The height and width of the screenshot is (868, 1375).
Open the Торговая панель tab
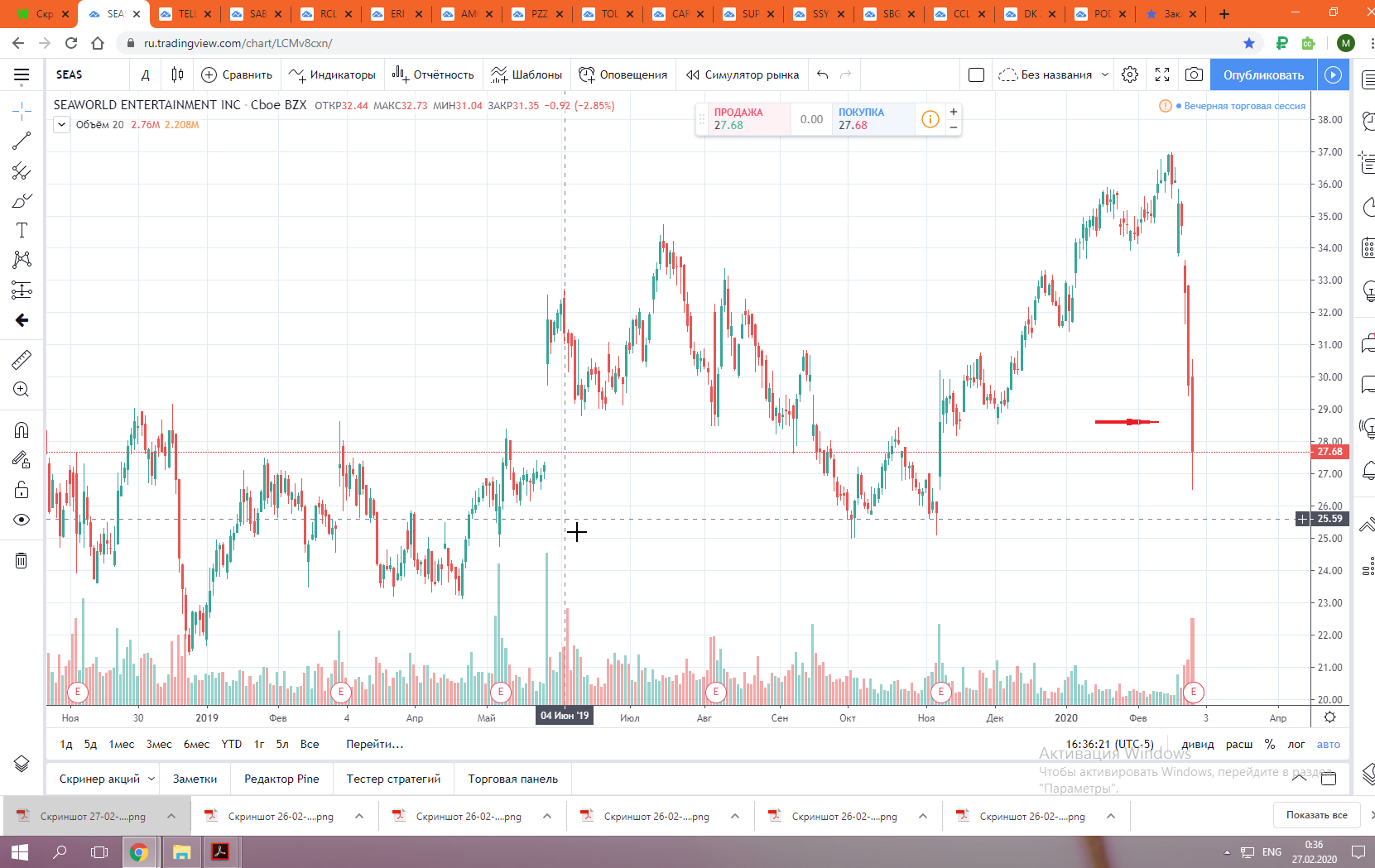pyautogui.click(x=513, y=779)
